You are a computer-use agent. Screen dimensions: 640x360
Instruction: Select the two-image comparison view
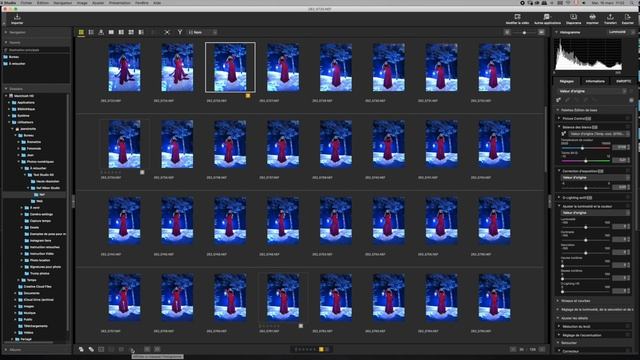pyautogui.click(x=121, y=32)
